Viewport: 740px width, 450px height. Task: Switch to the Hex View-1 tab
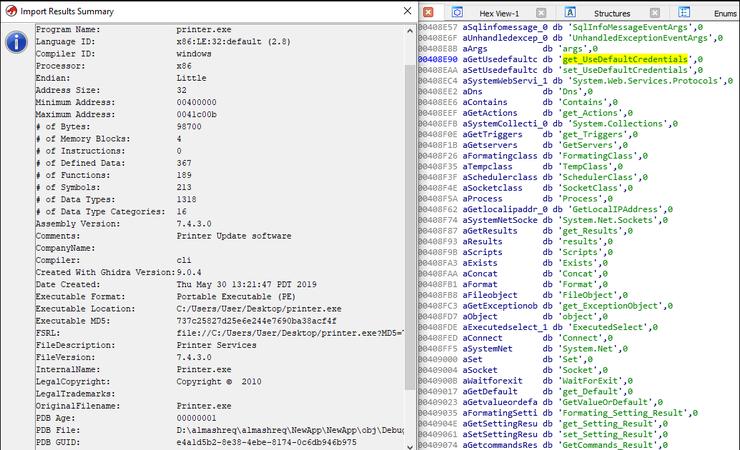pyautogui.click(x=499, y=14)
